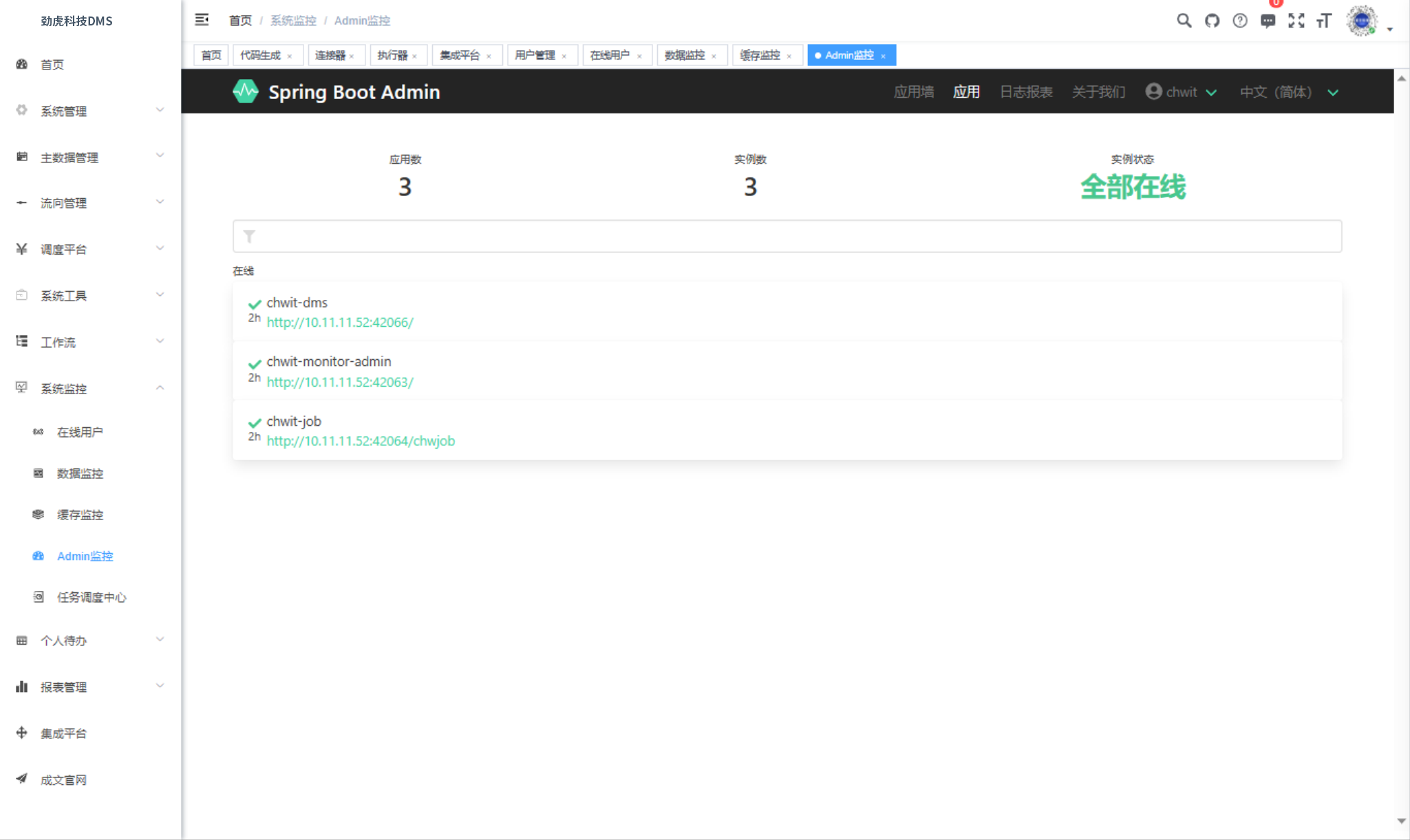Open the messages chat bubble icon
Screen dimensions: 1410x840
(1268, 21)
